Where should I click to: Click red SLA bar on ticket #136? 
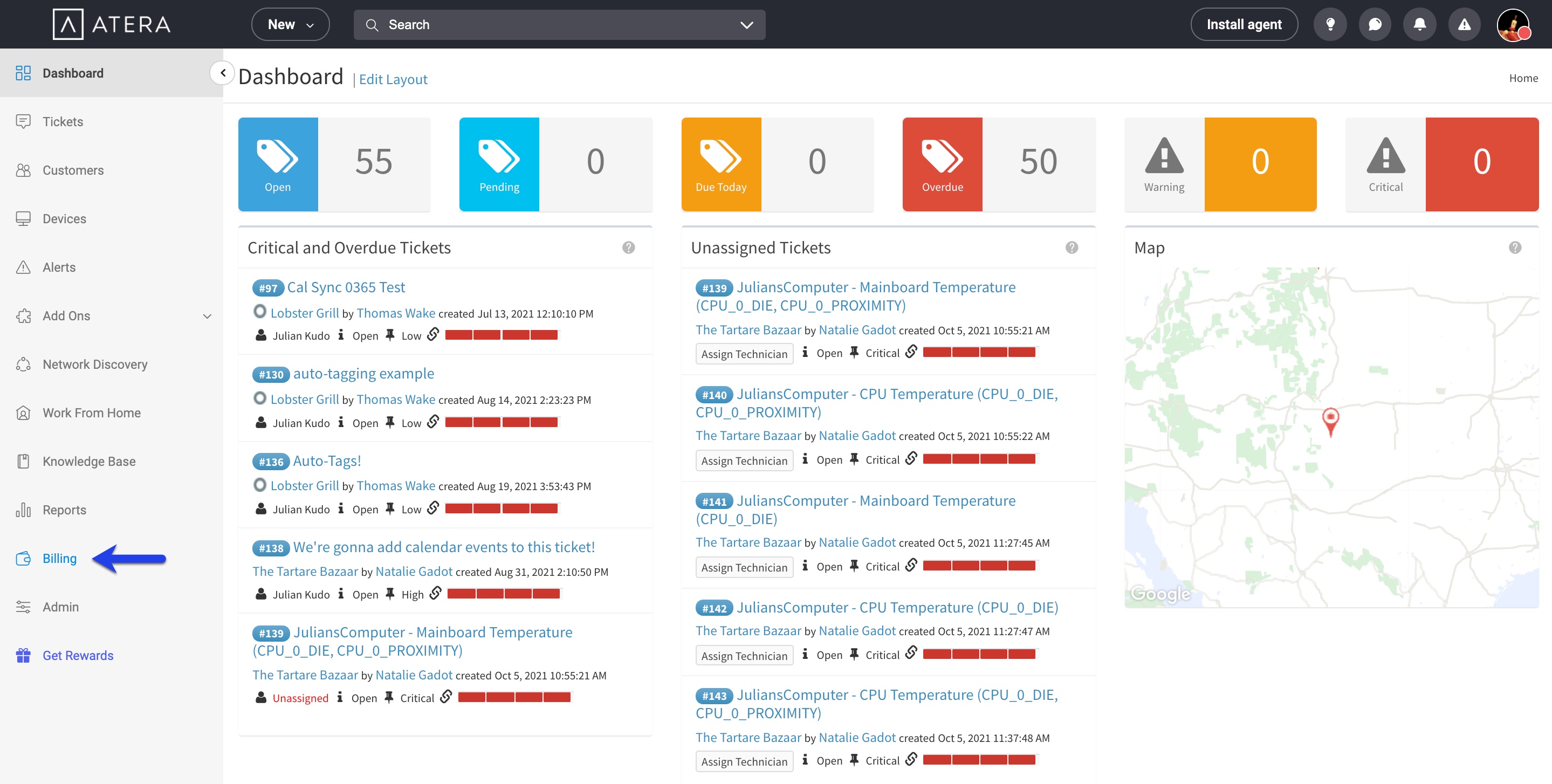[502, 508]
